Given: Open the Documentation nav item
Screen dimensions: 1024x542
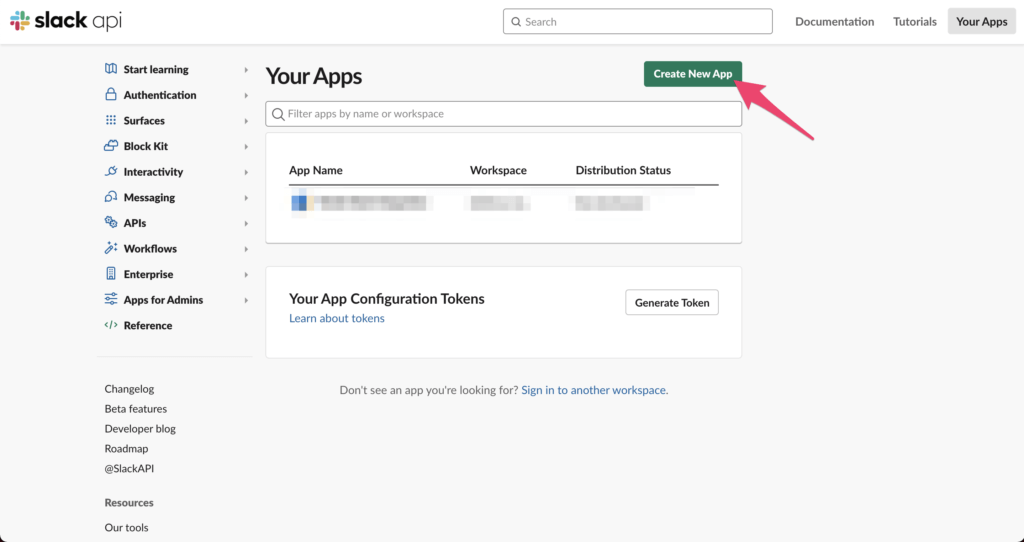Looking at the screenshot, I should click(834, 21).
